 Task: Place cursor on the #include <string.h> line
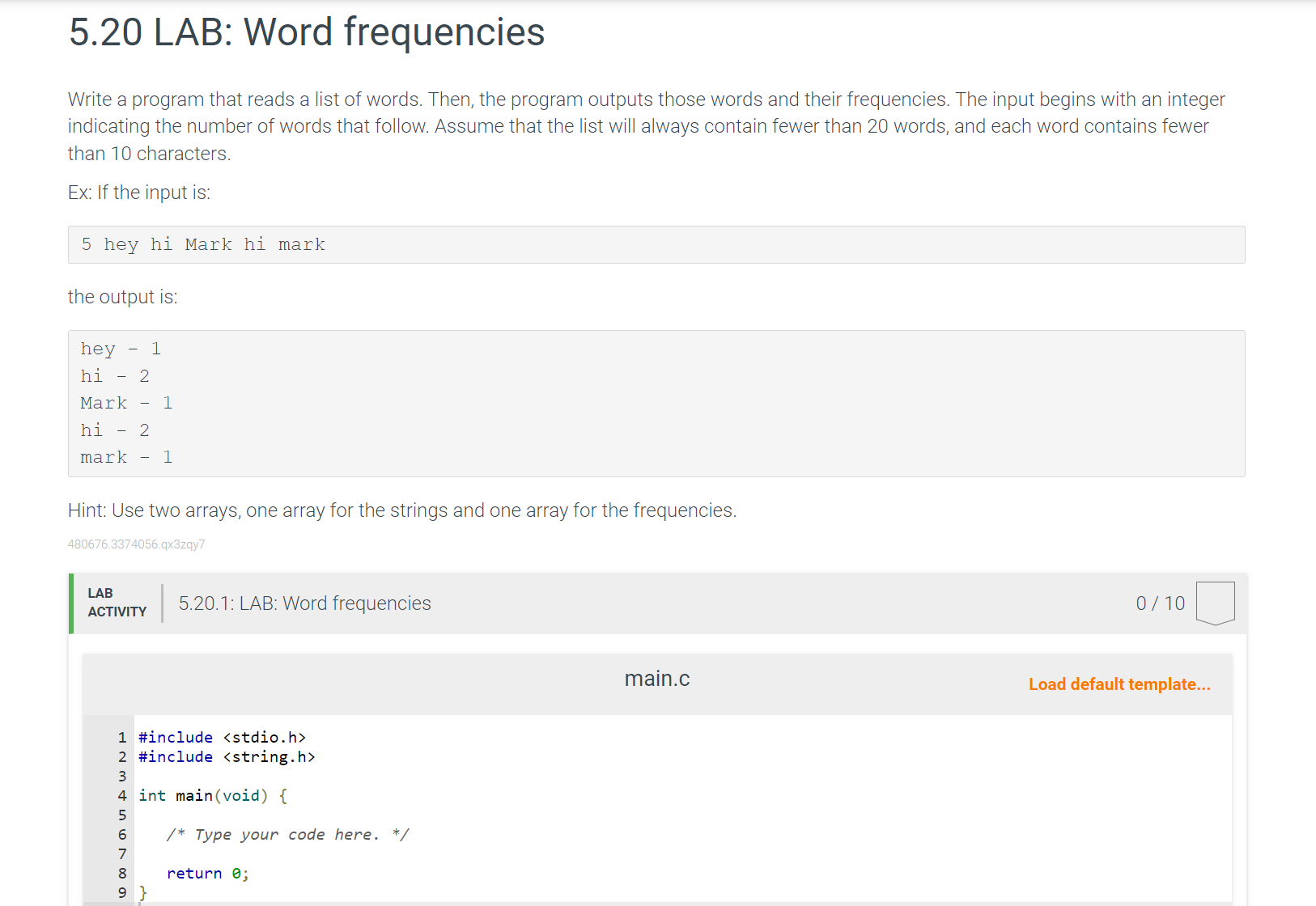(227, 756)
